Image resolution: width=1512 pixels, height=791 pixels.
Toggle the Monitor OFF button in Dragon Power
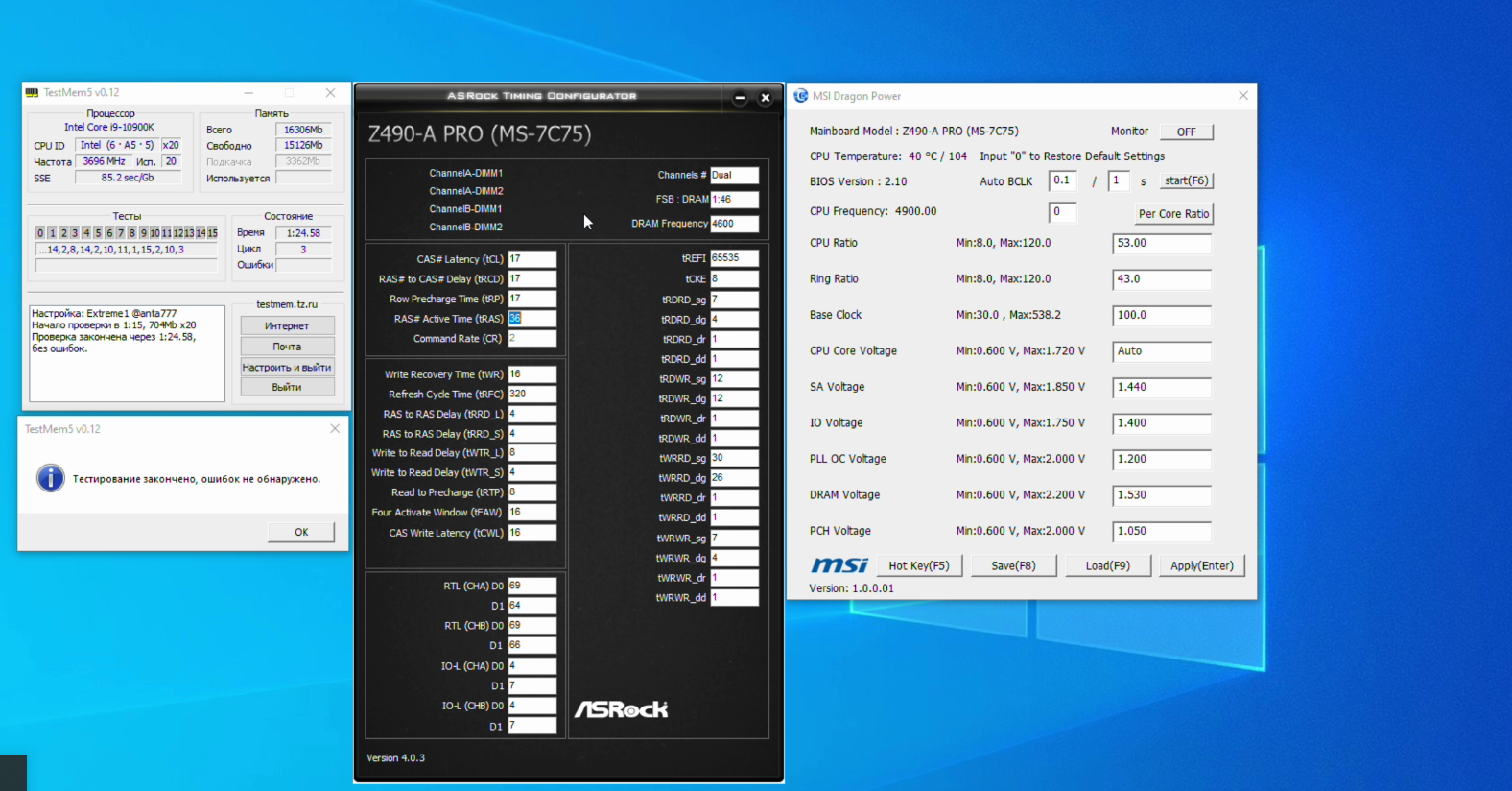coord(1187,132)
